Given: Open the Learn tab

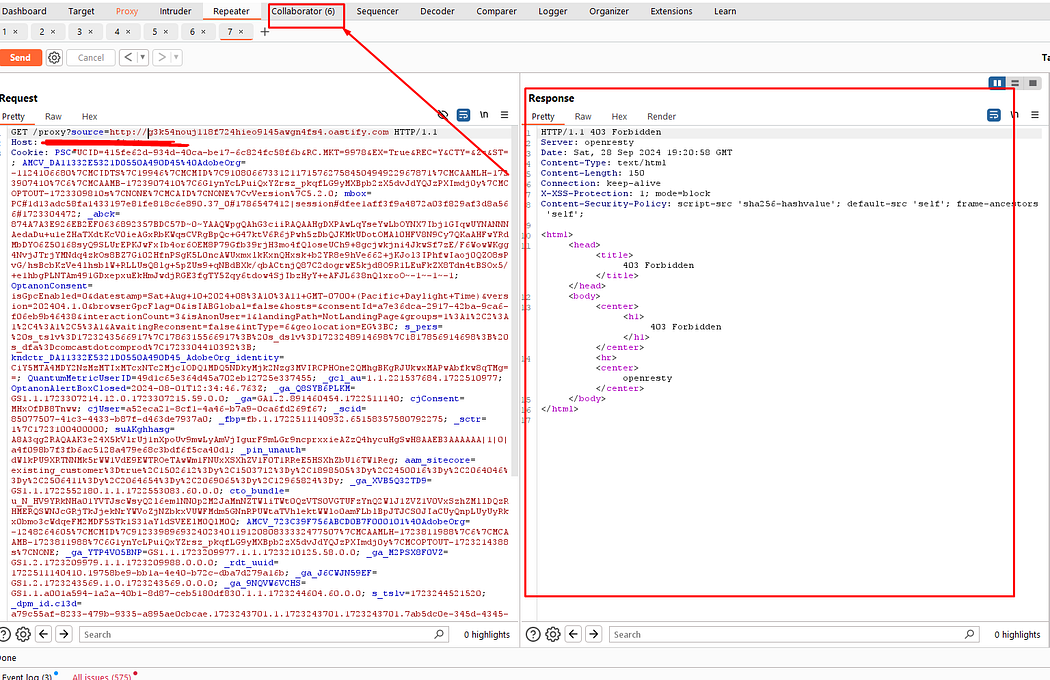Looking at the screenshot, I should tap(725, 11).
